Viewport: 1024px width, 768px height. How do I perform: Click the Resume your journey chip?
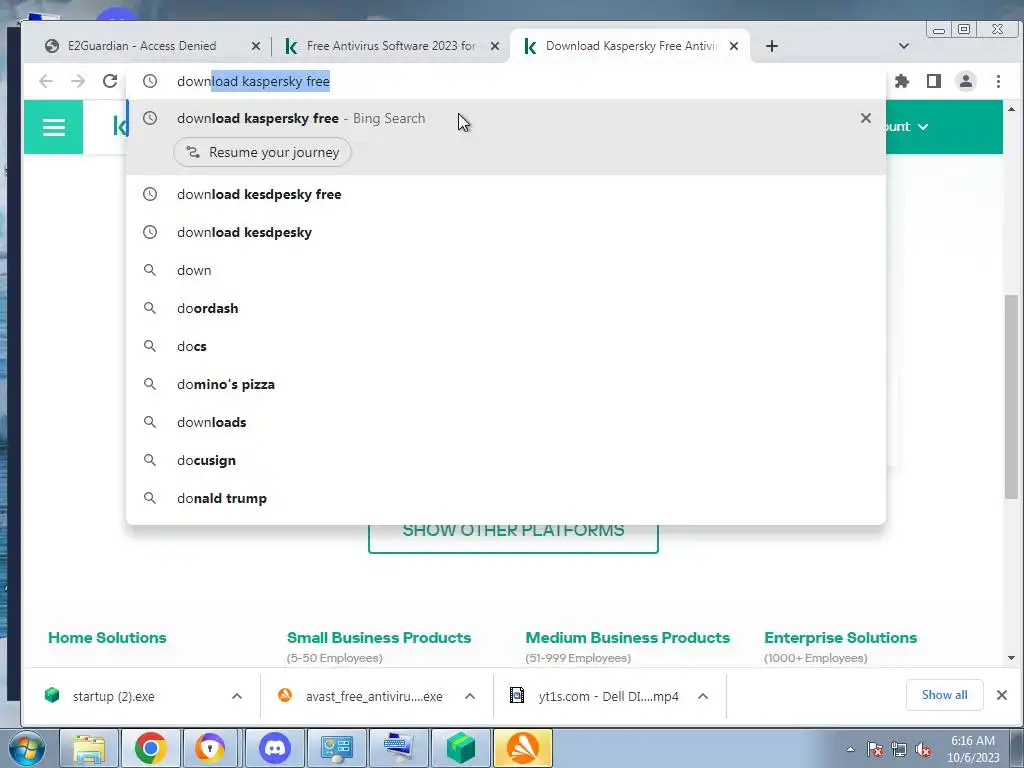click(263, 152)
